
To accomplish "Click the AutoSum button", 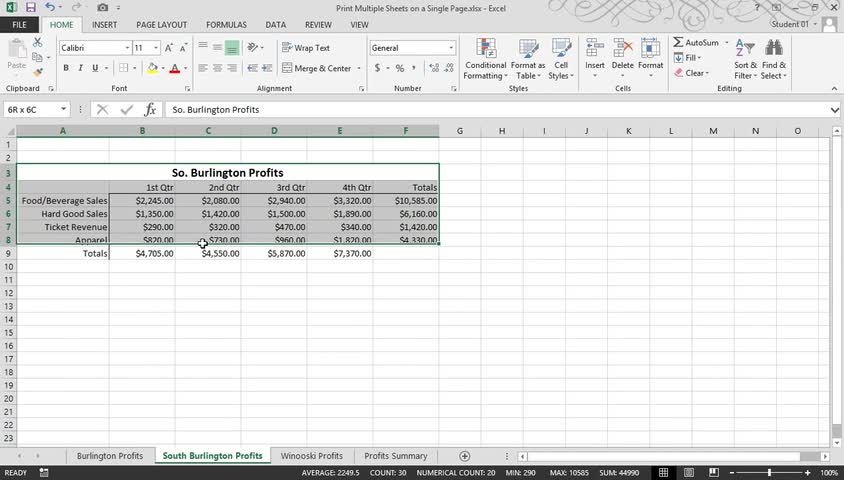I will [x=696, y=43].
